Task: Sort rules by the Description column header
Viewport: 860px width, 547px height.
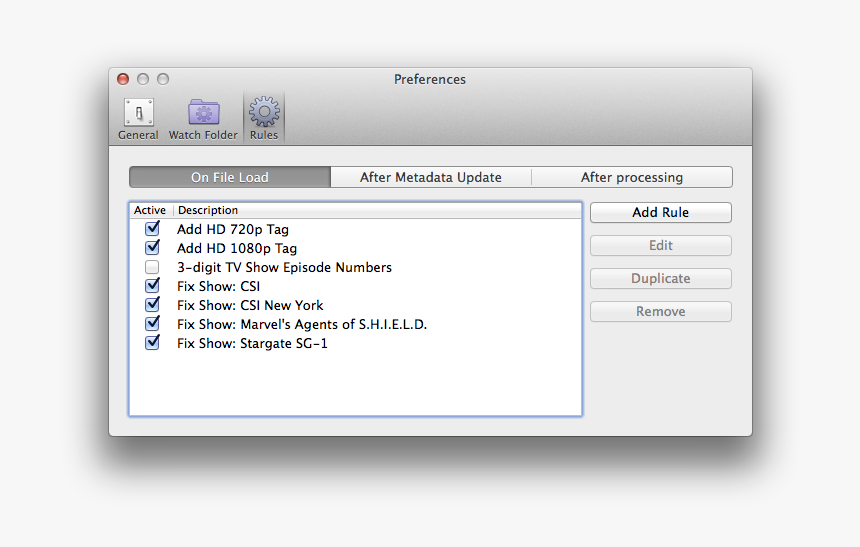Action: click(208, 210)
